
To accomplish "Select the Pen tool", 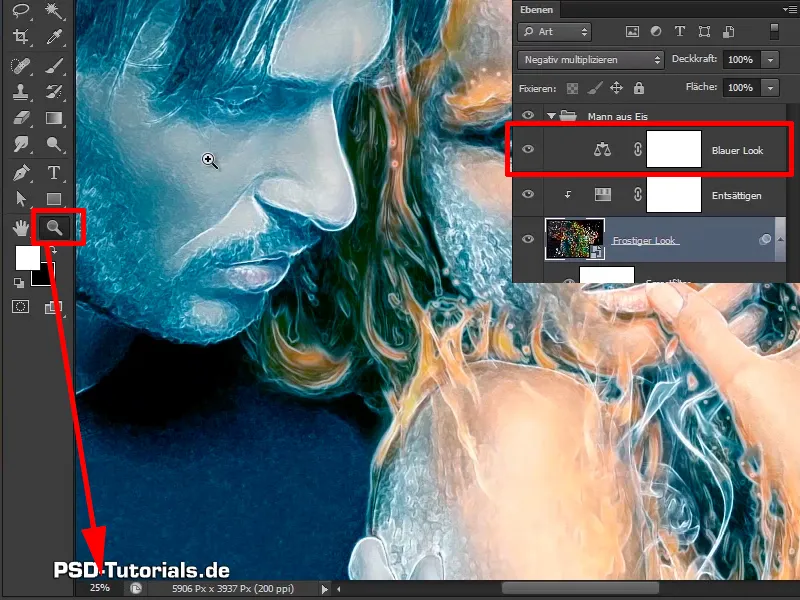I will (x=21, y=172).
